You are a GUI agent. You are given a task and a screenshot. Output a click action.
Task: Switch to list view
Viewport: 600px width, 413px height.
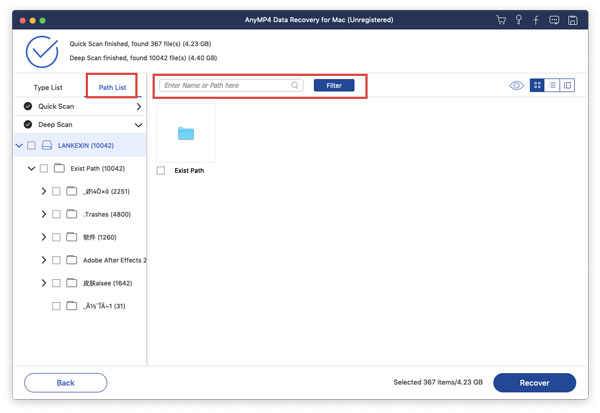[552, 85]
